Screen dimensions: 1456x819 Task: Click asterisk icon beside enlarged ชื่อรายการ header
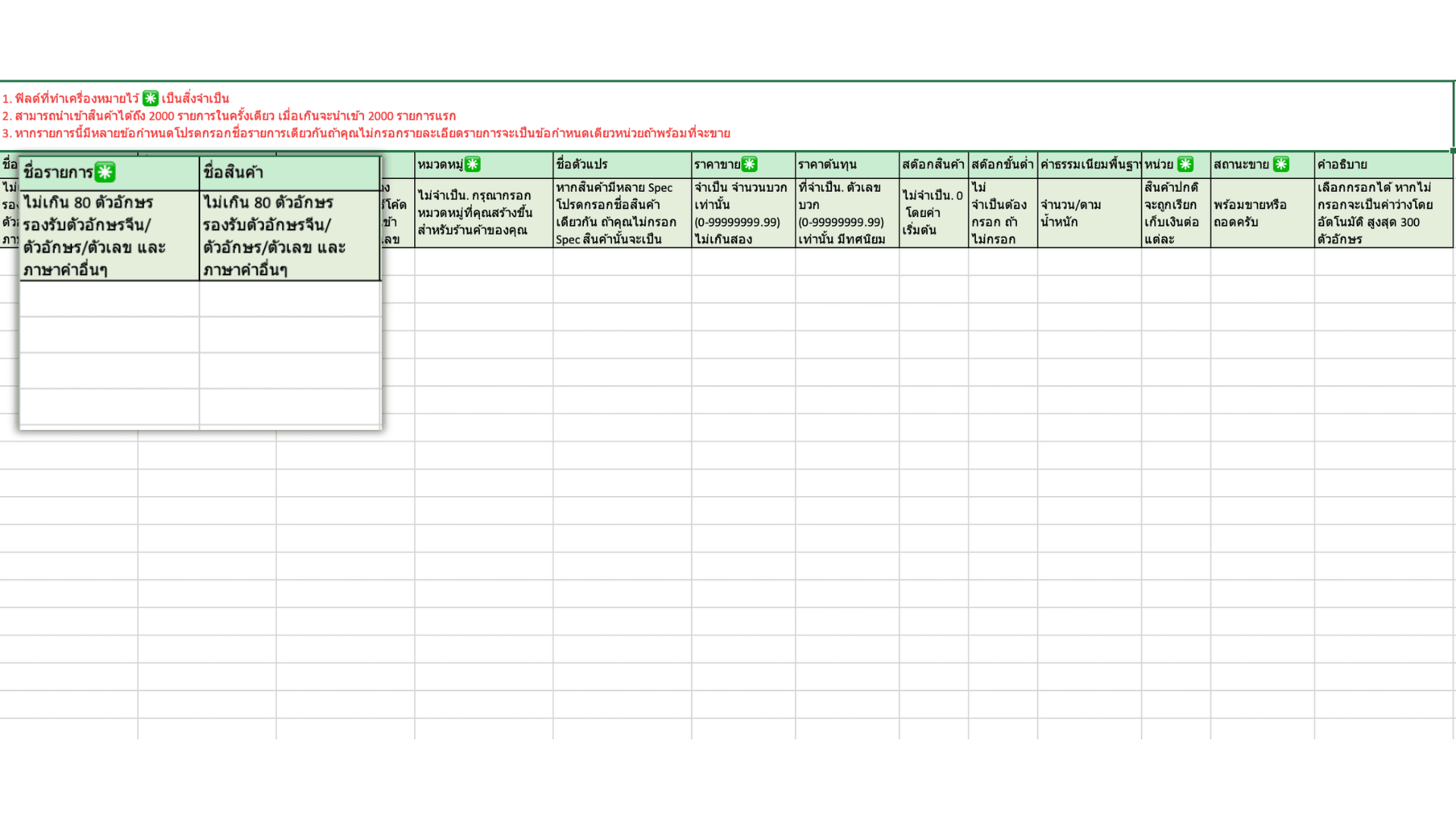(105, 172)
